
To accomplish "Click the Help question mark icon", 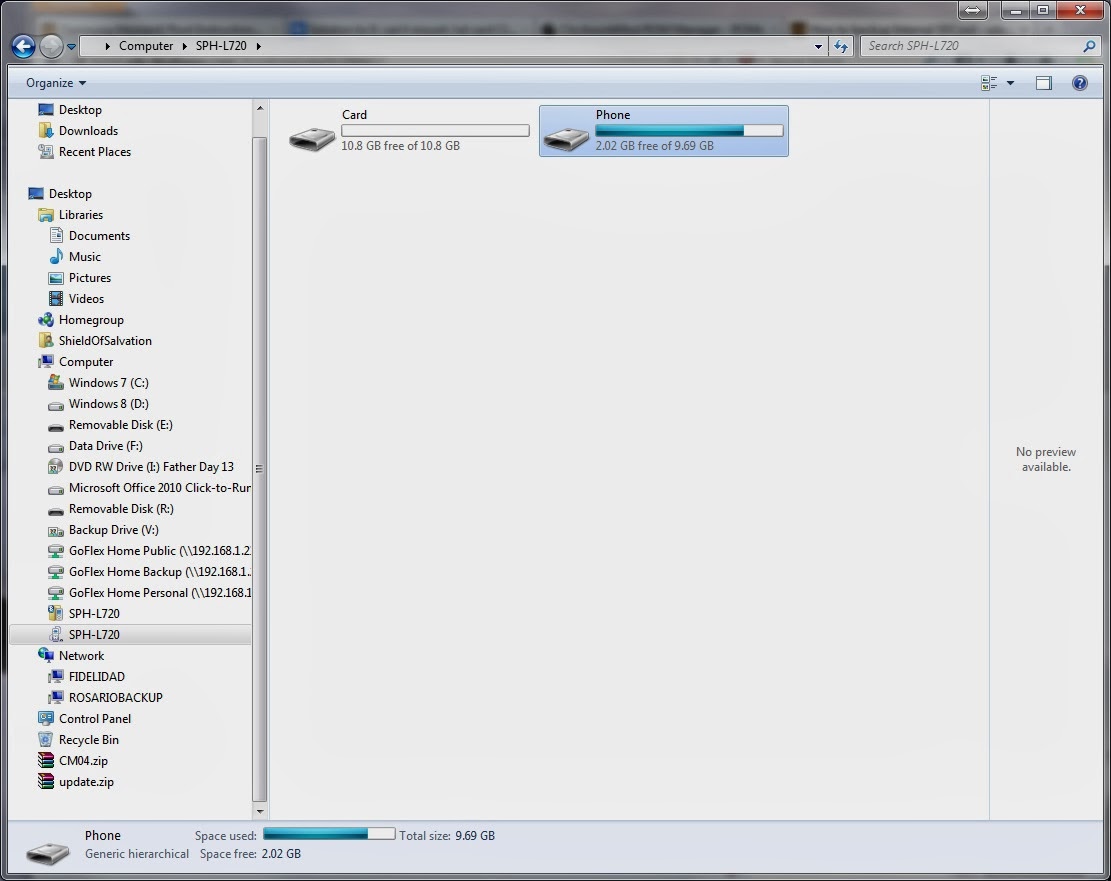I will coord(1079,83).
